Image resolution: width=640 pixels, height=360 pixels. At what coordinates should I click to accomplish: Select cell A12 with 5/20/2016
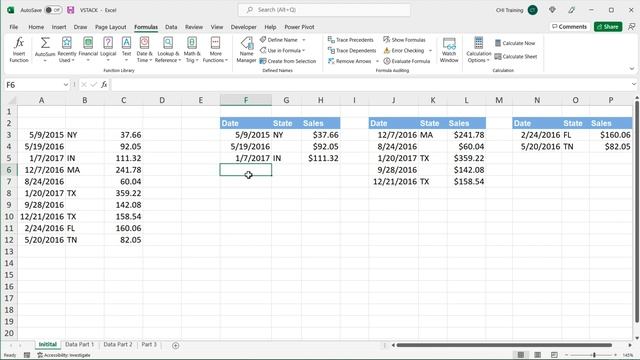pos(41,240)
